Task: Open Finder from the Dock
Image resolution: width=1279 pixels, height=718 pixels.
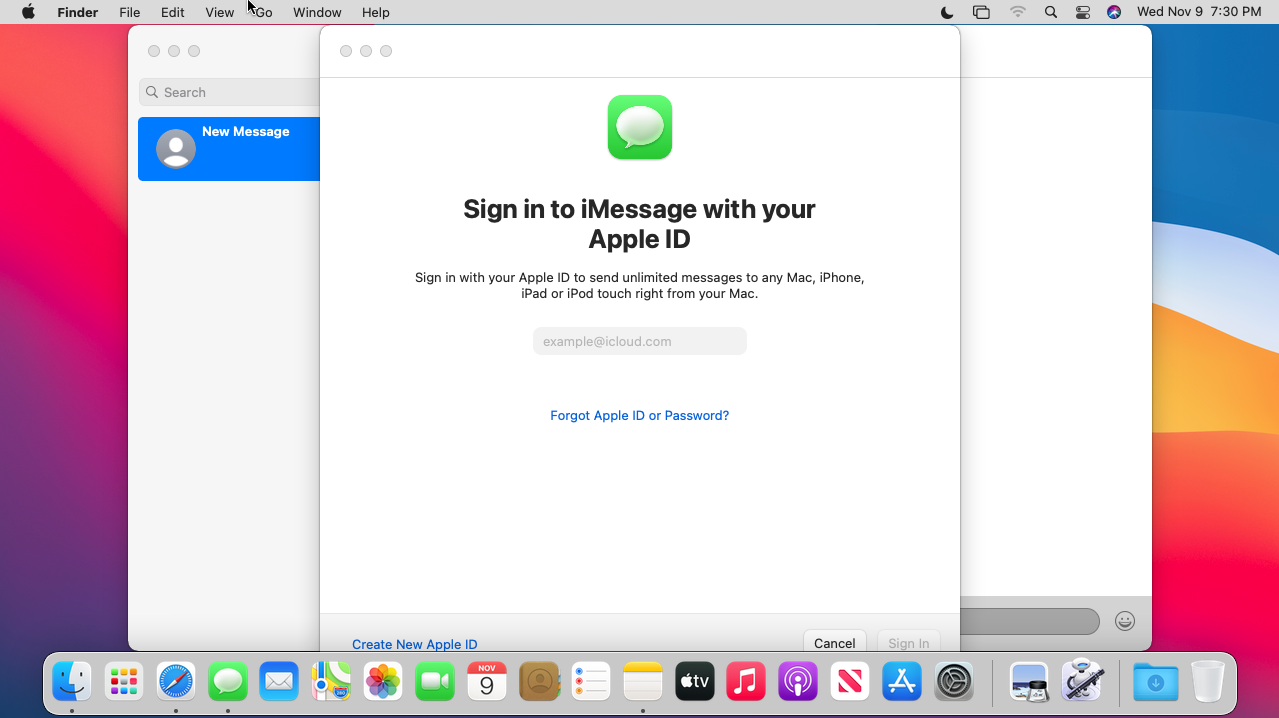Action: [72, 682]
